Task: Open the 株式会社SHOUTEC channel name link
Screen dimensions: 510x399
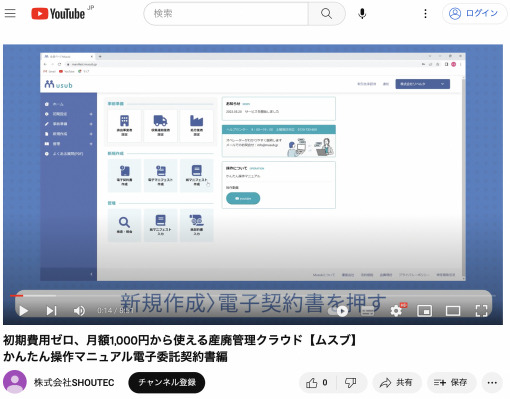Action: click(x=74, y=382)
